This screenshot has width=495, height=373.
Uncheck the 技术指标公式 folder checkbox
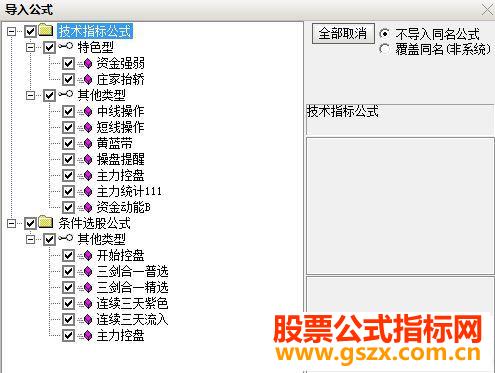point(30,31)
